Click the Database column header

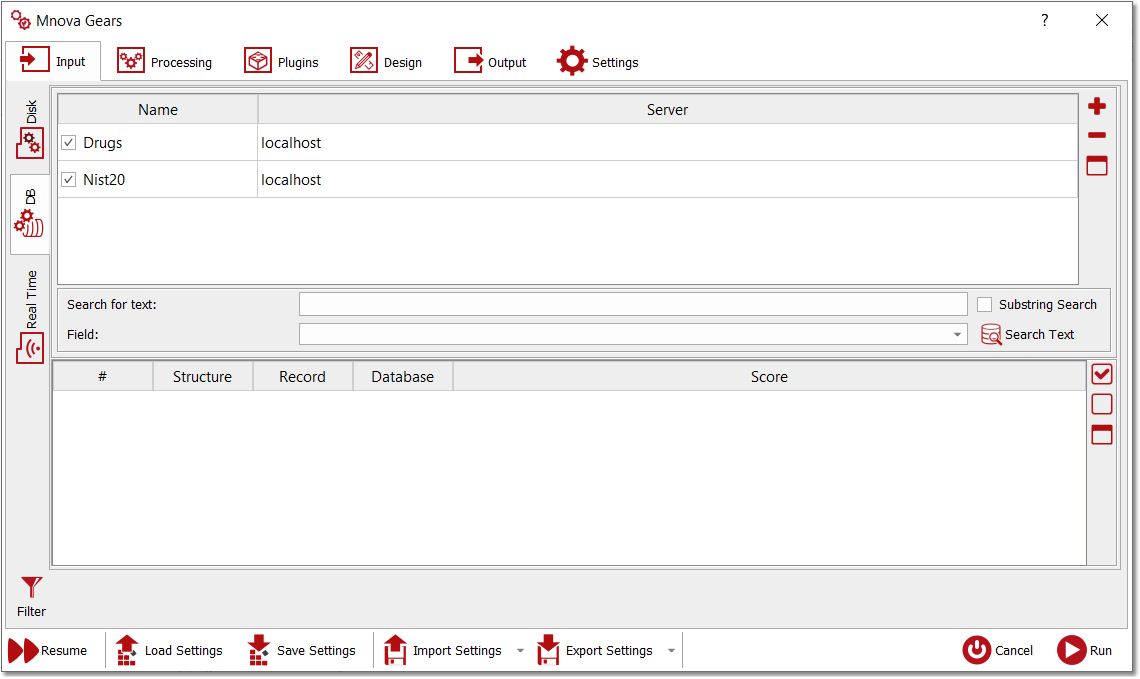pos(402,377)
